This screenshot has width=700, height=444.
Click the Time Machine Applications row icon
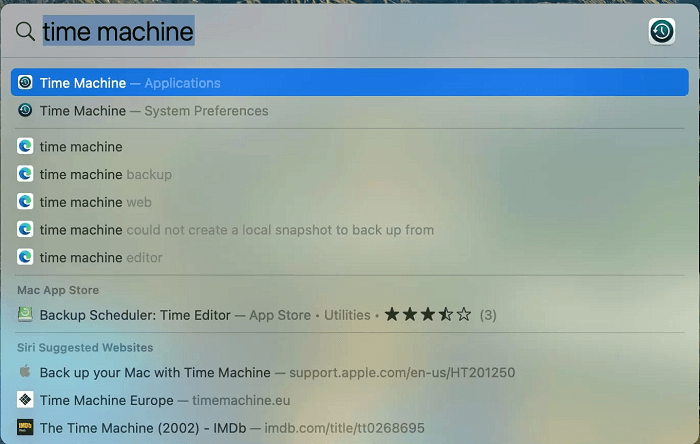(x=25, y=83)
